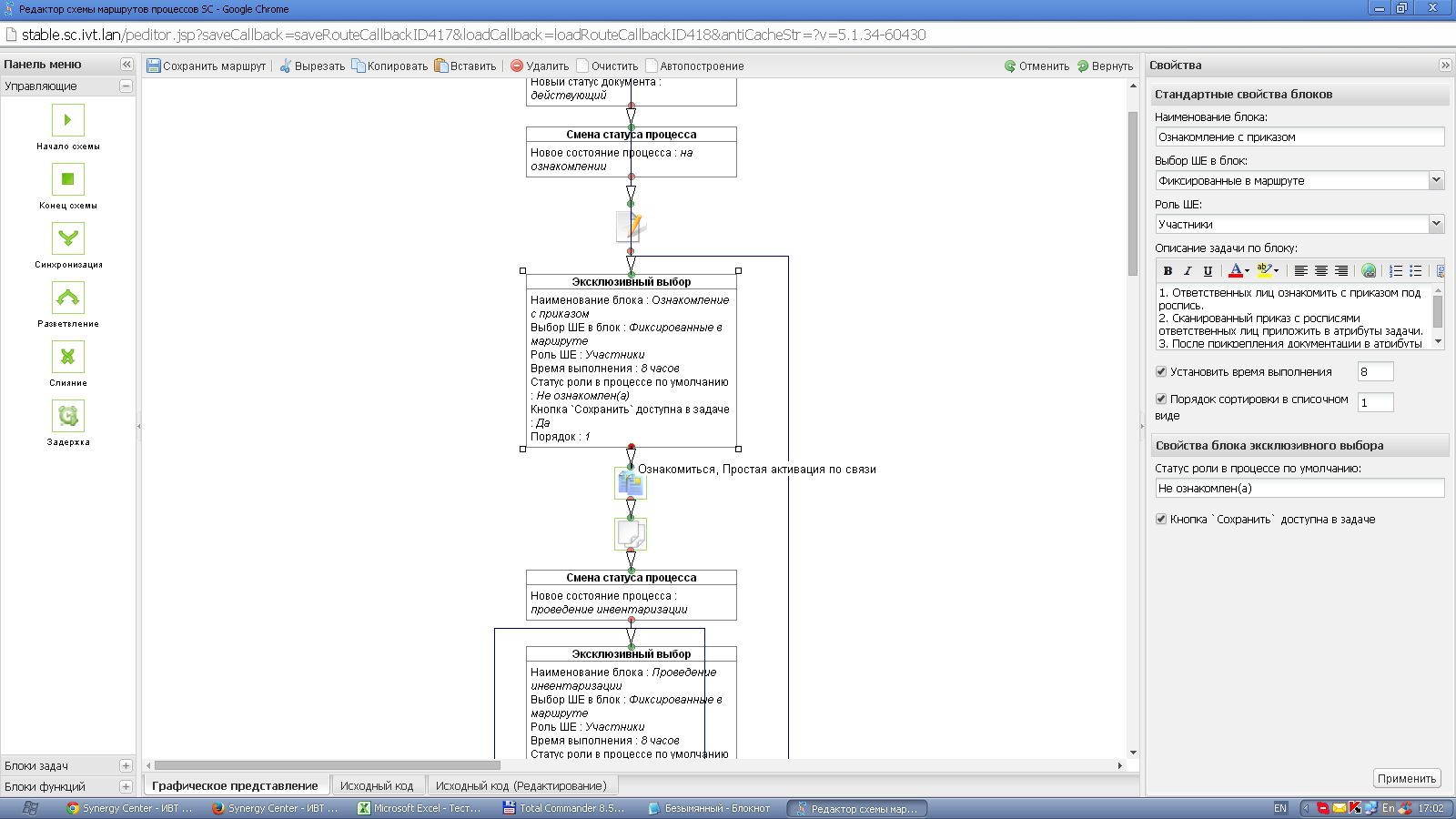The width and height of the screenshot is (1456, 819).
Task: Open the Выбор ШЕ в блок dropdown
Action: click(1436, 180)
